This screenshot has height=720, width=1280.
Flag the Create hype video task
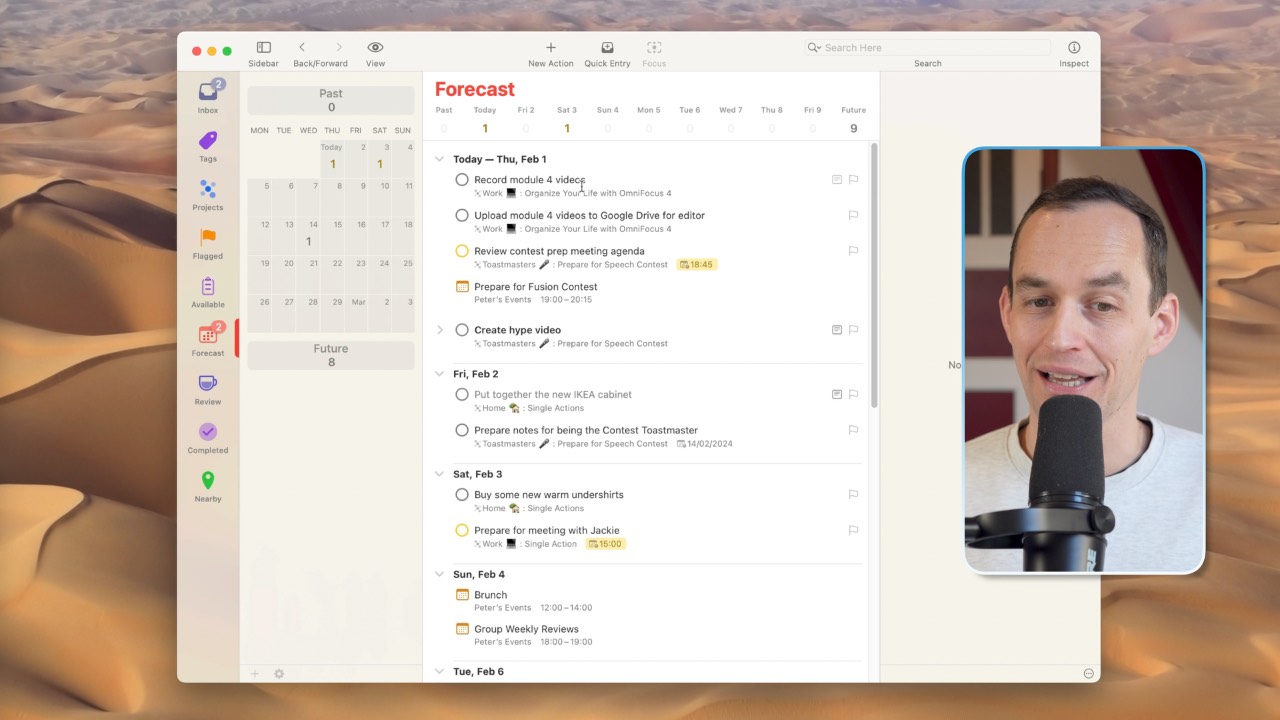point(853,330)
